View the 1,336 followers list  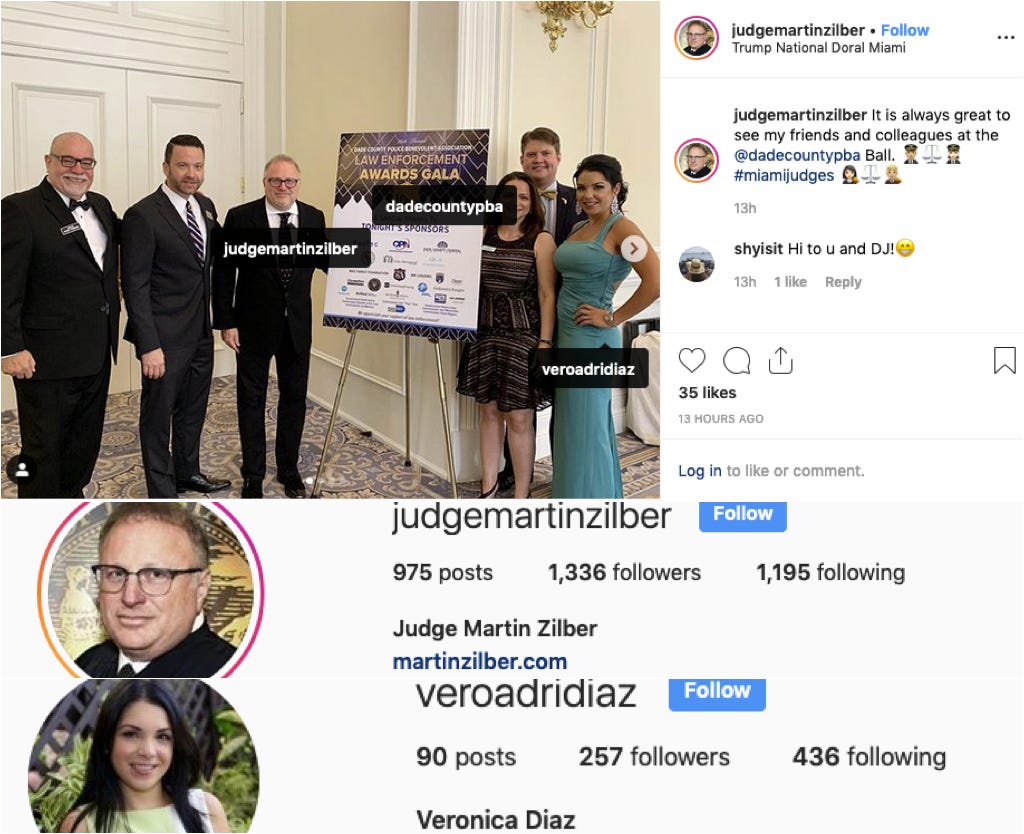(x=624, y=573)
